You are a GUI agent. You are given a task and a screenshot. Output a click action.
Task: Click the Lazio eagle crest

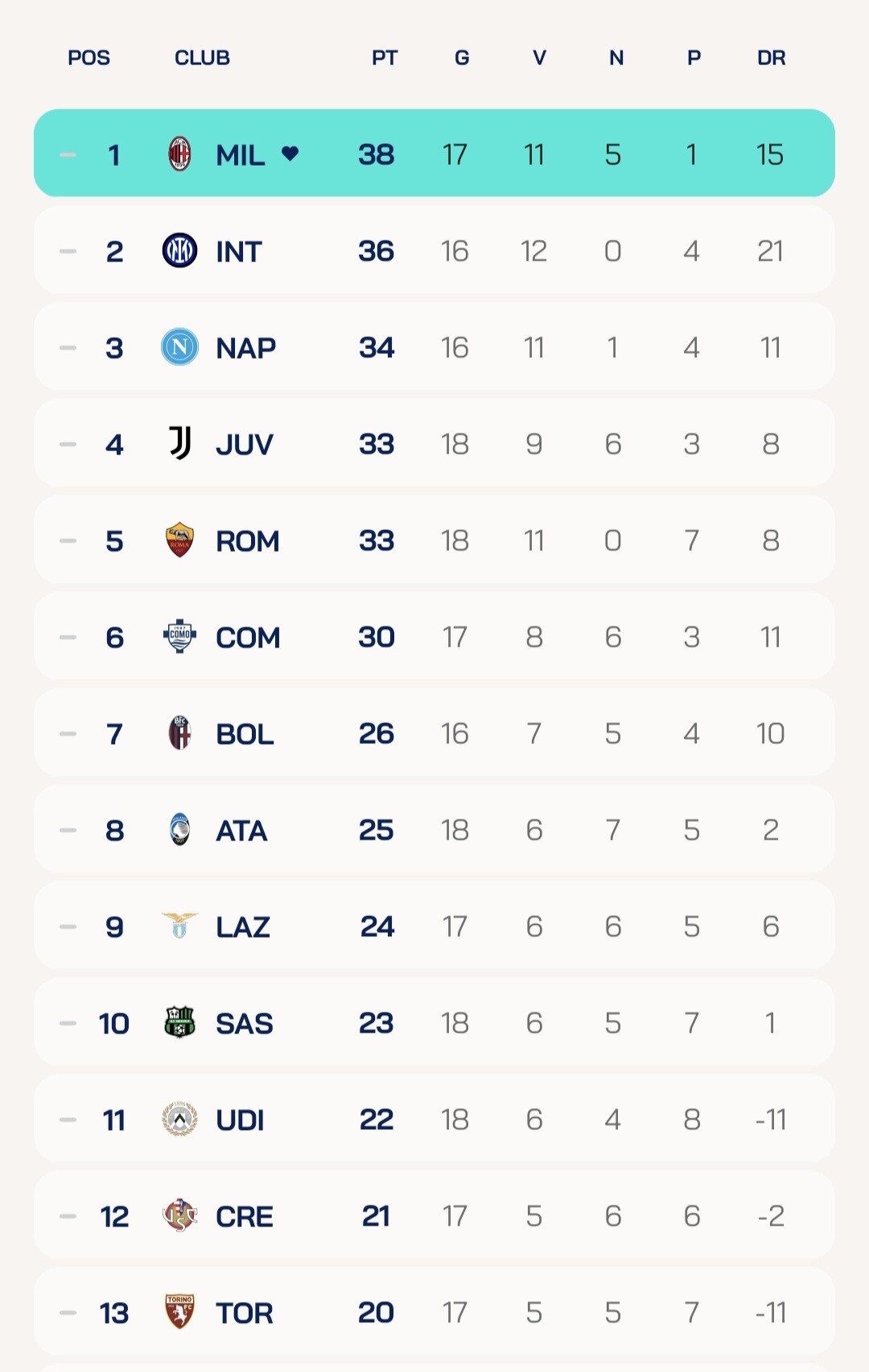pyautogui.click(x=179, y=925)
